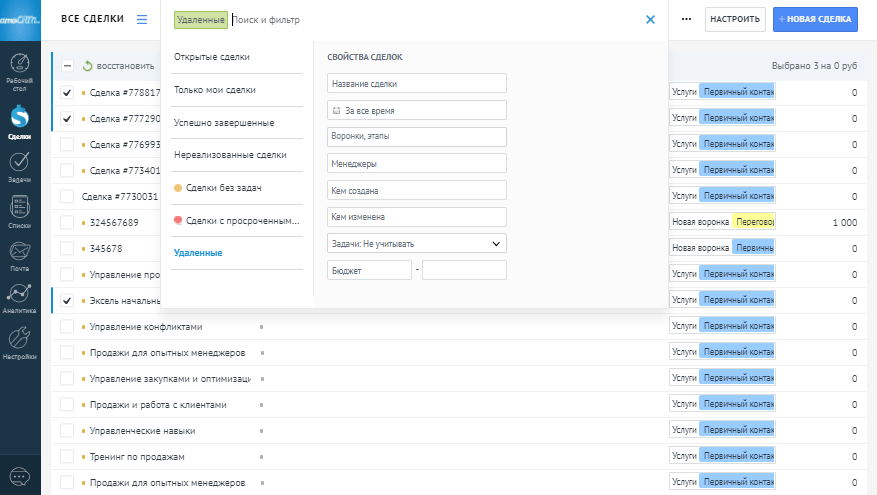This screenshot has width=877, height=495.
Task: Open the Почта mail icon
Action: pyautogui.click(x=19, y=254)
